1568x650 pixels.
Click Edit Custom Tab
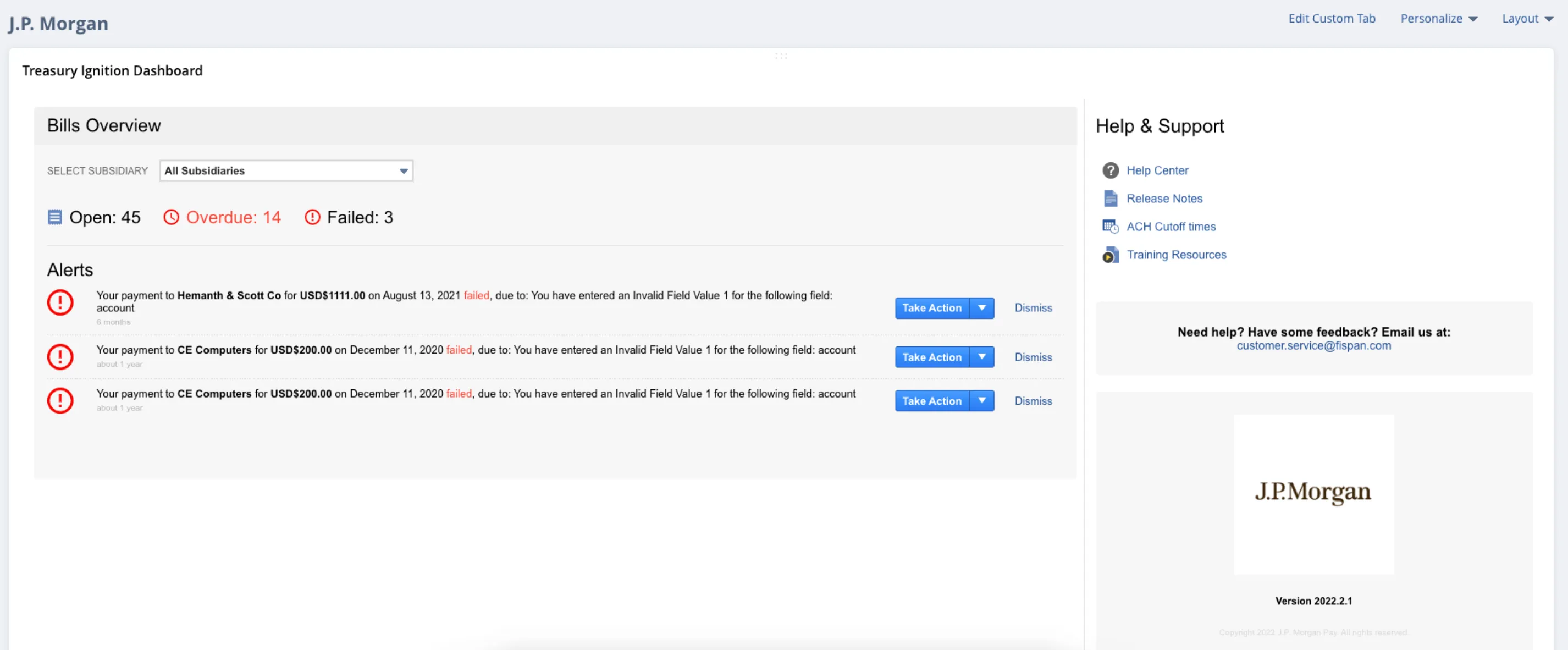[x=1332, y=19]
